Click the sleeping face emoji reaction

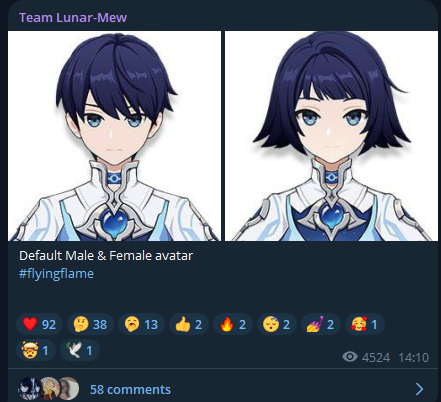[277, 324]
